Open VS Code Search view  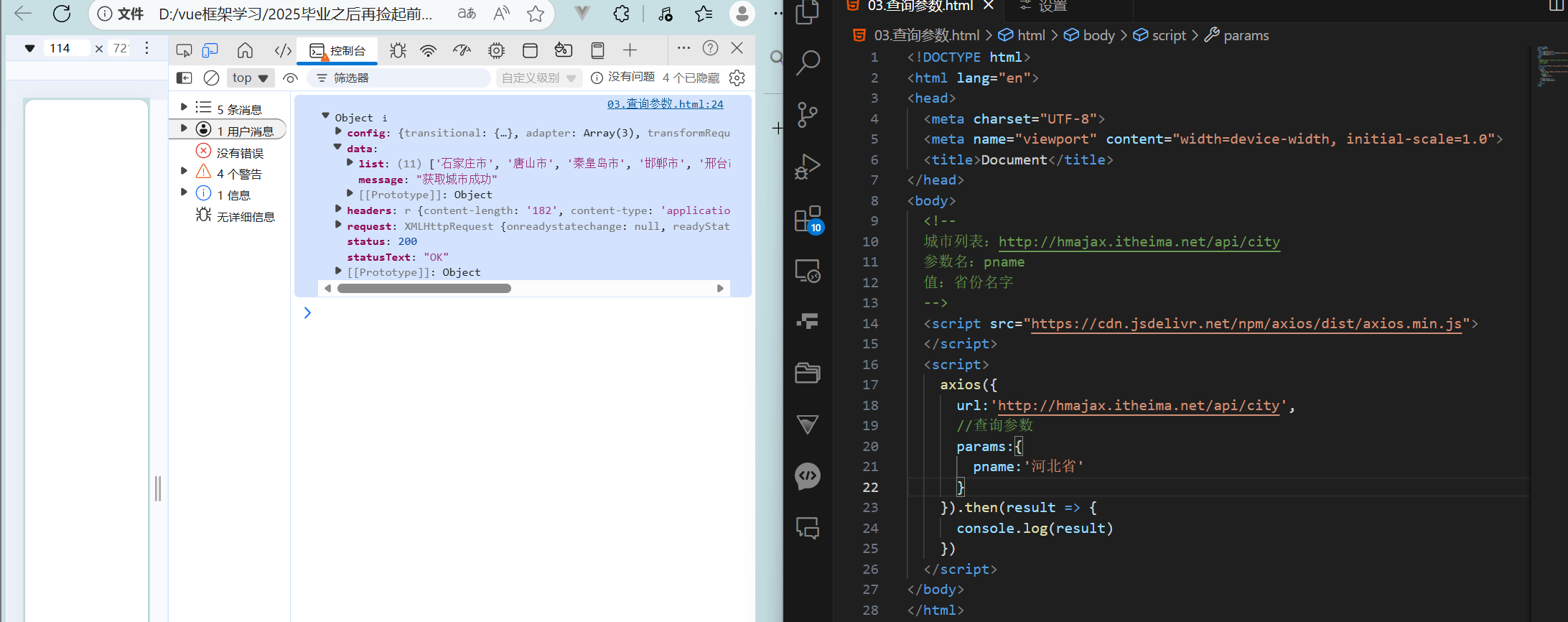pyautogui.click(x=808, y=62)
